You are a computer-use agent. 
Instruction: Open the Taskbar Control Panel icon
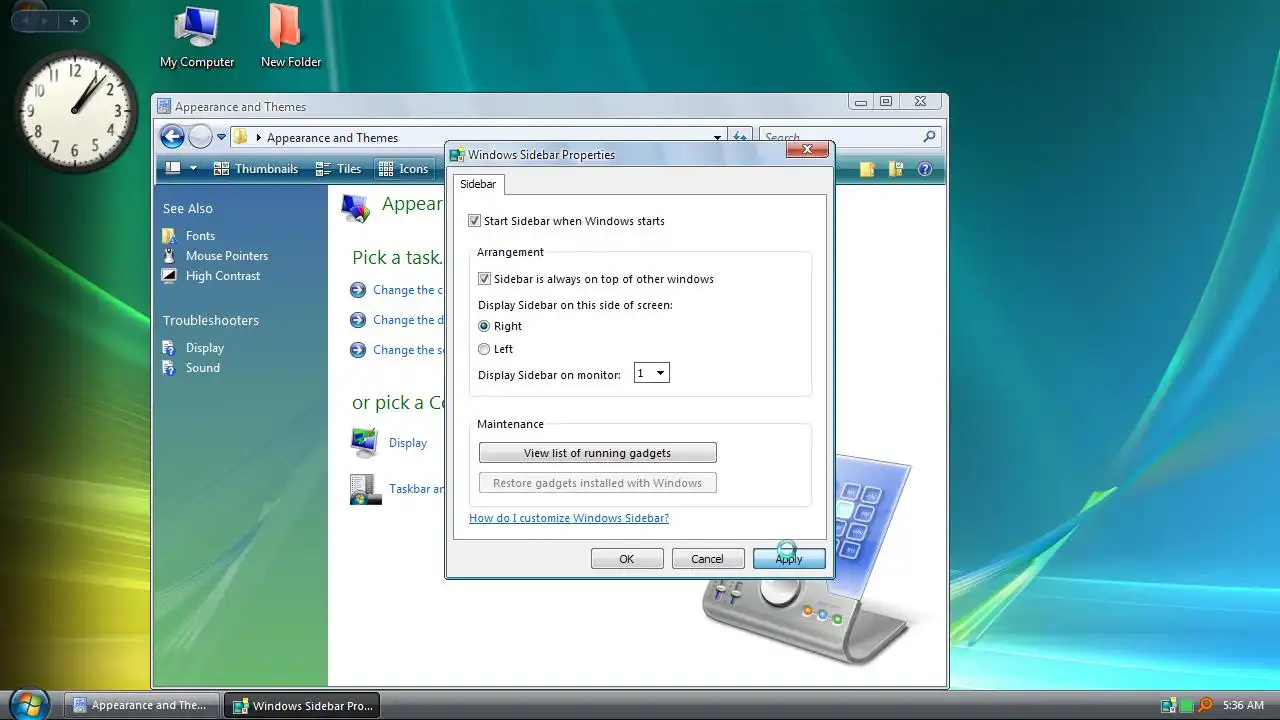click(365, 489)
